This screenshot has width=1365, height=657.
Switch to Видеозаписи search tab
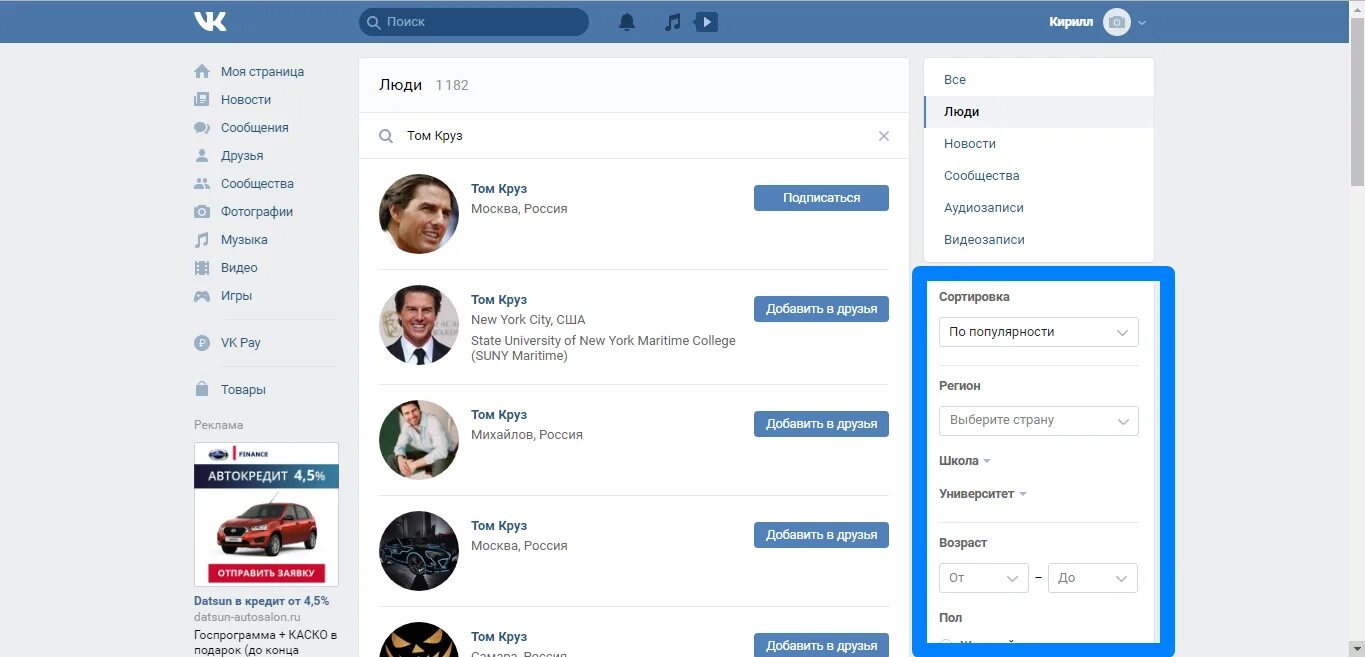pos(1039,240)
